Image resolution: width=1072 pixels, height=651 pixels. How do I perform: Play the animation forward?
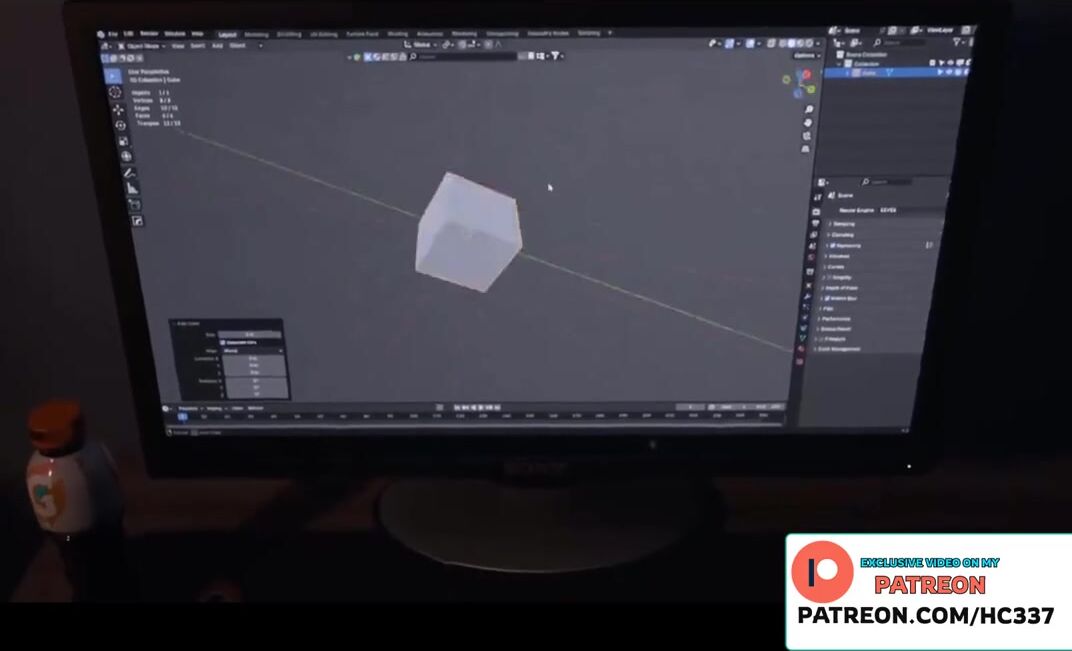coord(481,408)
